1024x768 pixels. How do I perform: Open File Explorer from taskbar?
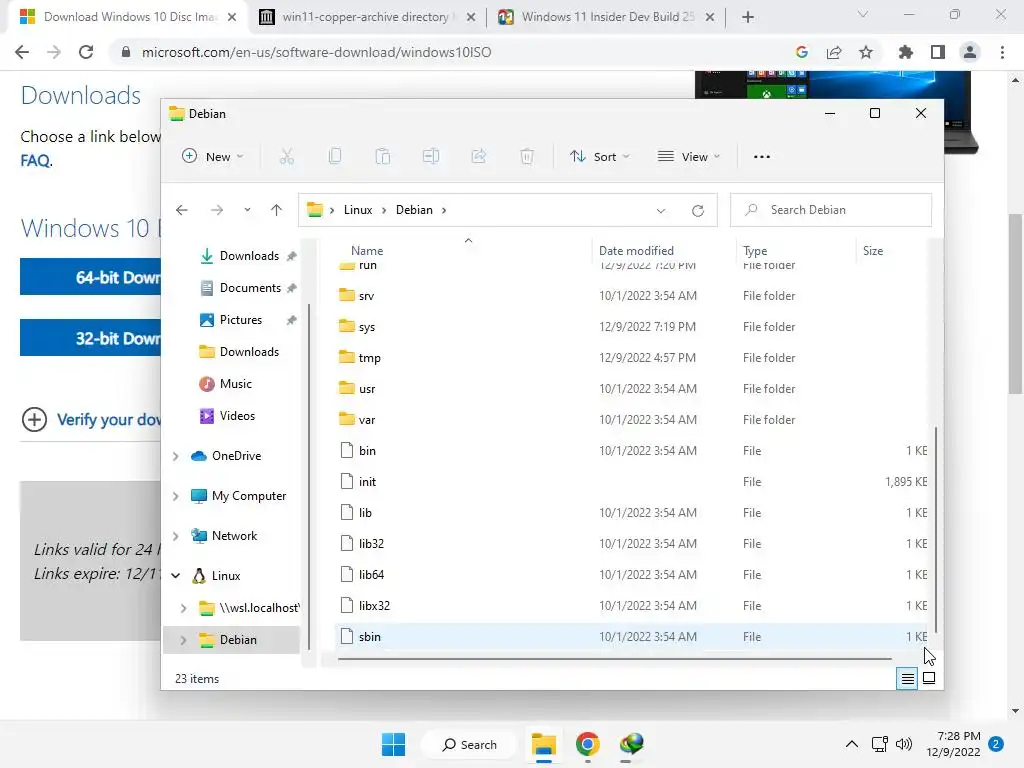point(543,744)
